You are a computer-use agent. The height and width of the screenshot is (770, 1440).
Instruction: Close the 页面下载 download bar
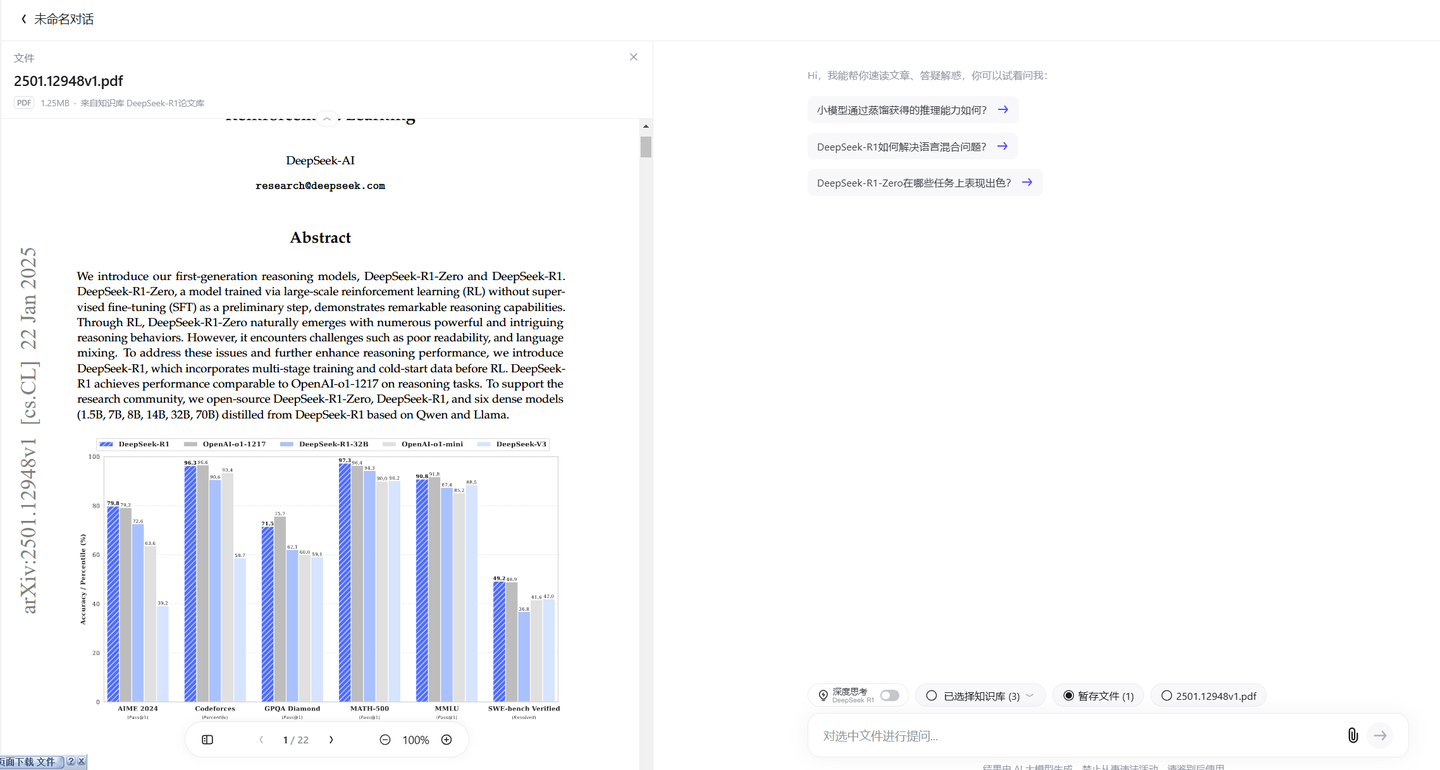[x=82, y=762]
